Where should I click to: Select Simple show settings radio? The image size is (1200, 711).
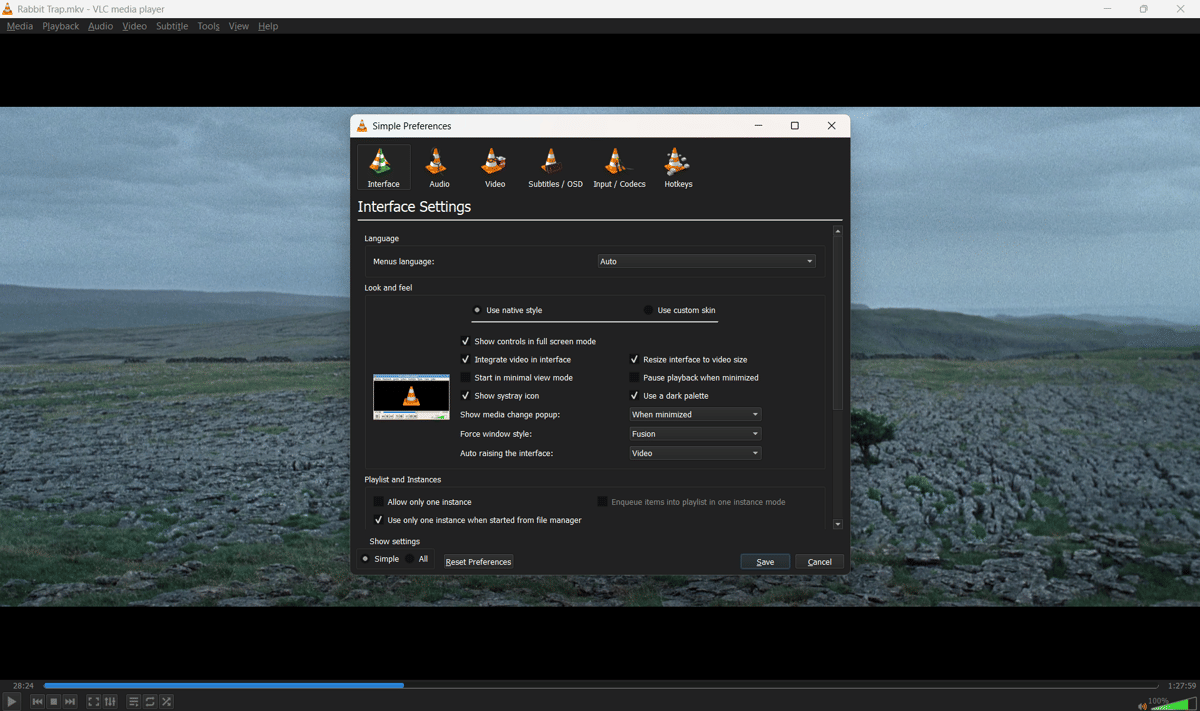(365, 559)
